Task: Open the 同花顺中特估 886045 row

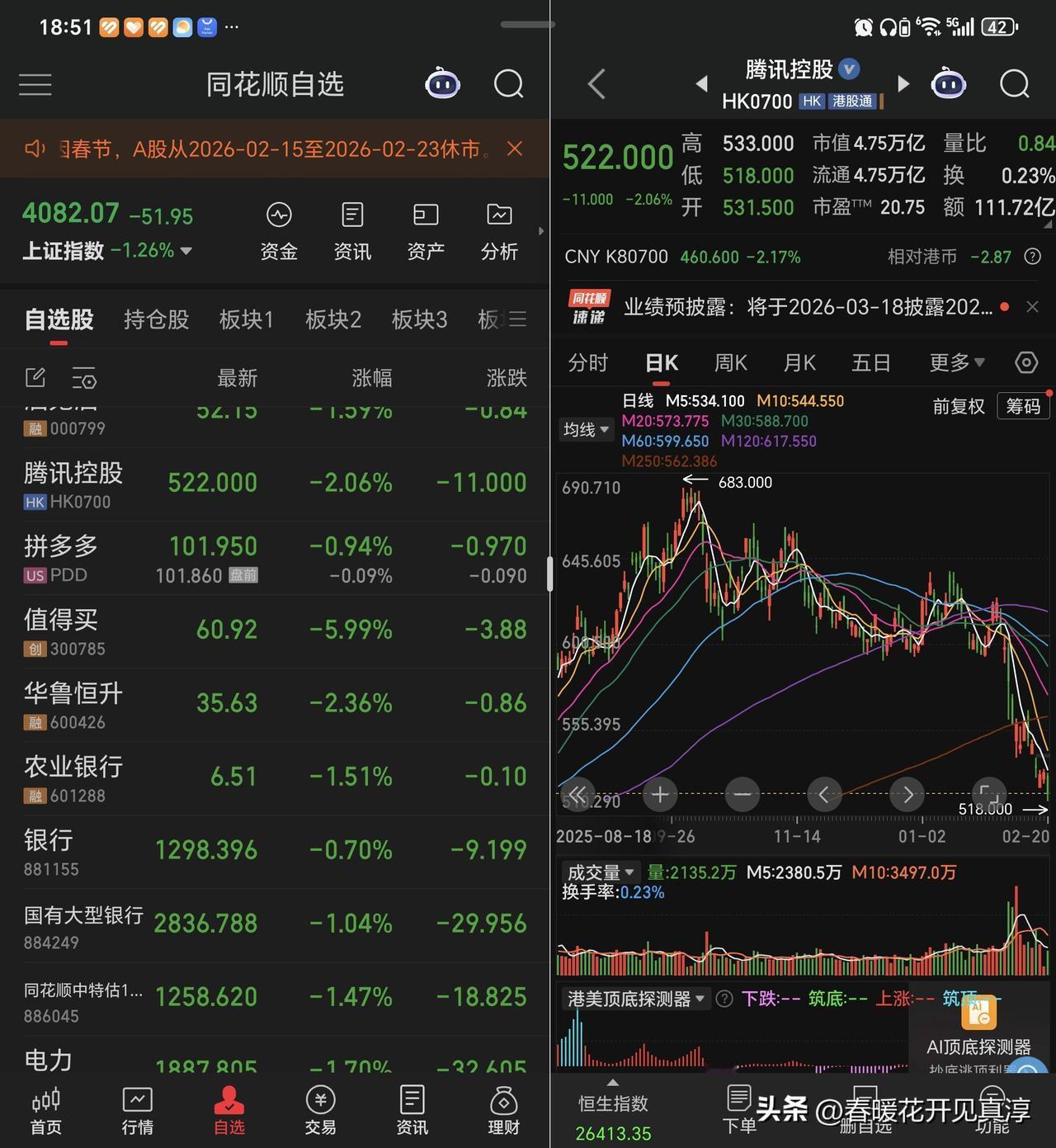Action: tap(275, 999)
